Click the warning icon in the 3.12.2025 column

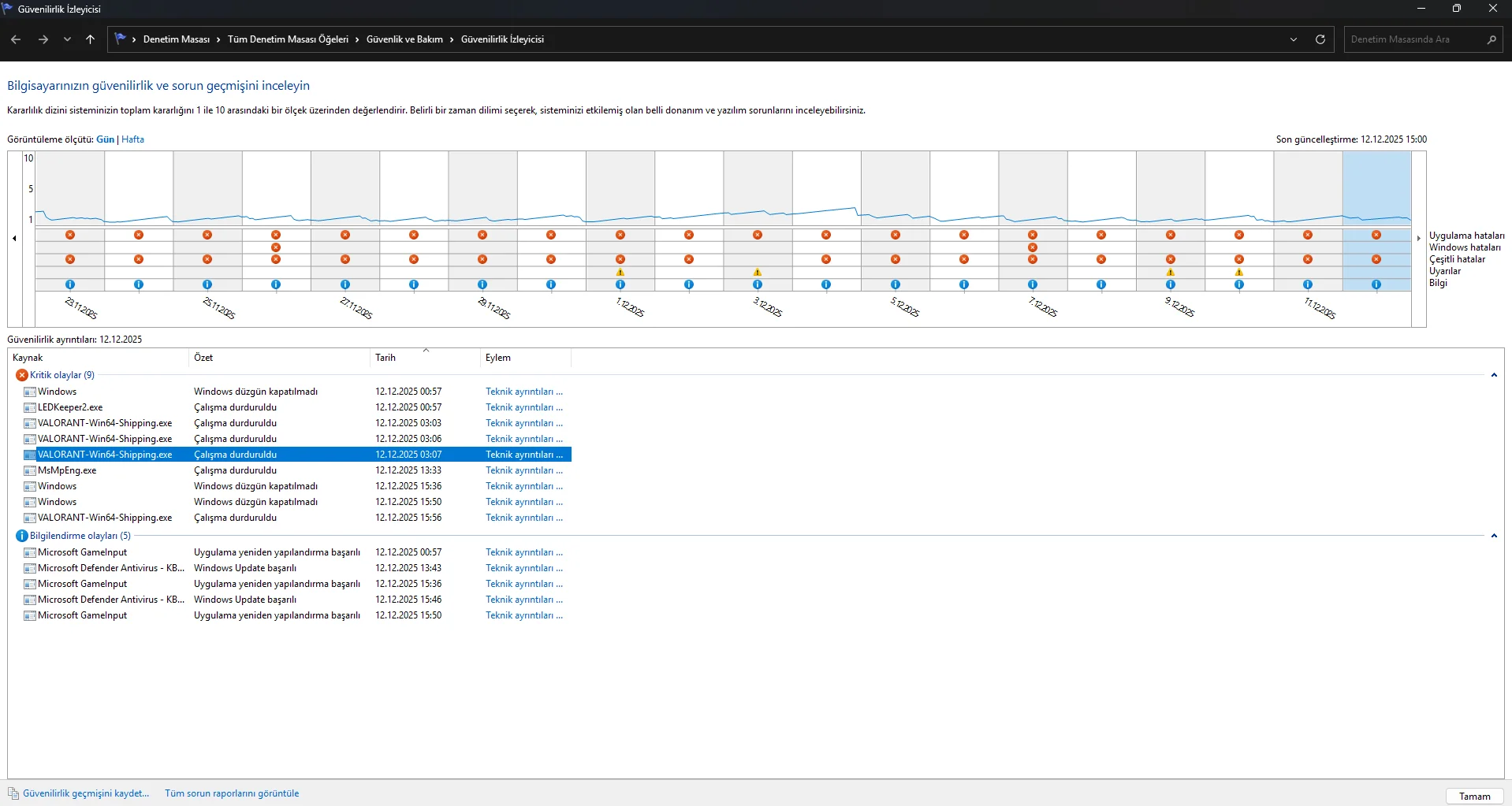pyautogui.click(x=758, y=272)
